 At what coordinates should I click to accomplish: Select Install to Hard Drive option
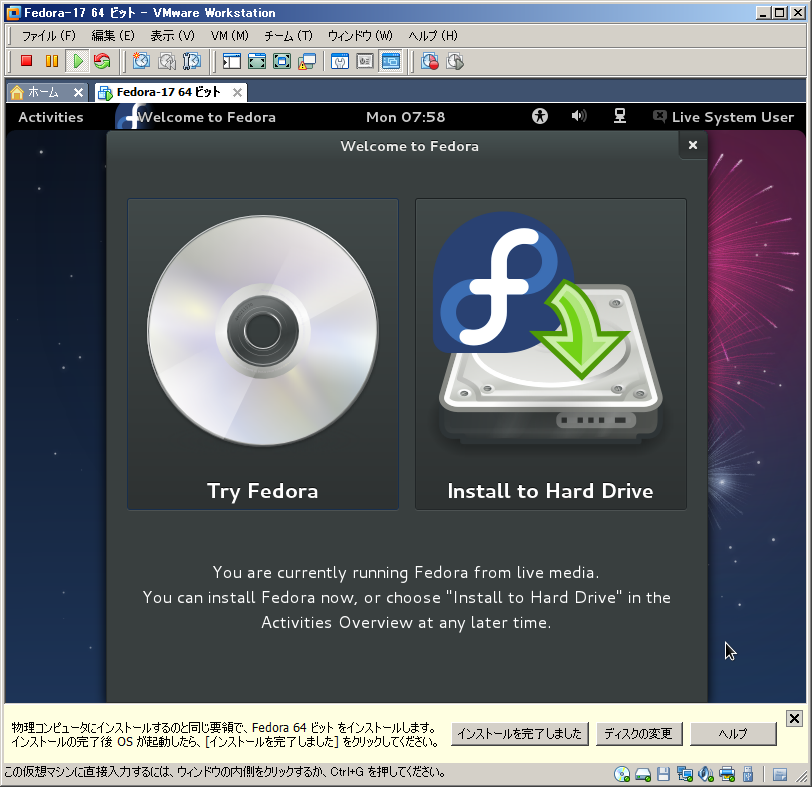550,354
